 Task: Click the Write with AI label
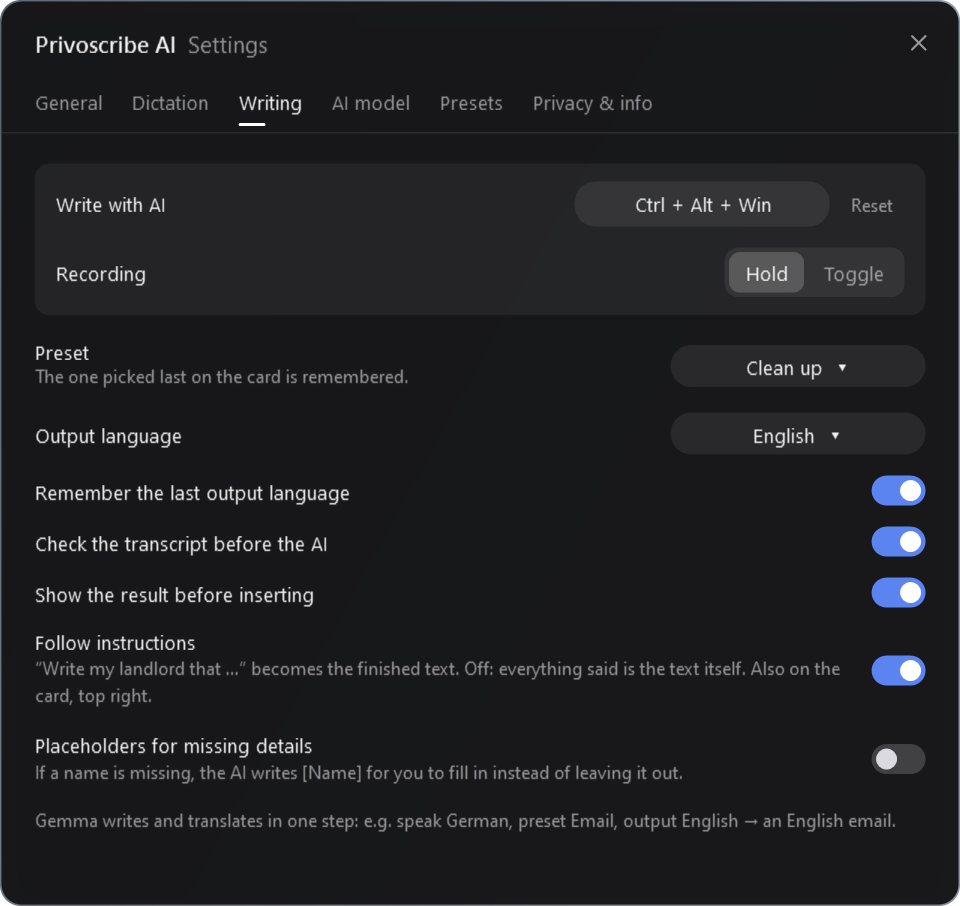[111, 205]
